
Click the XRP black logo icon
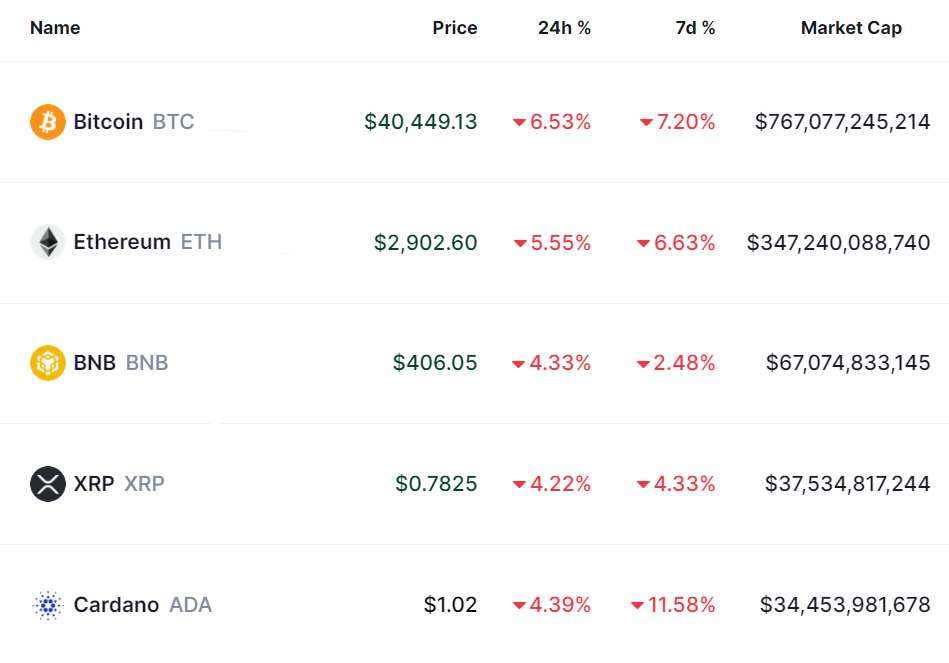[x=48, y=484]
